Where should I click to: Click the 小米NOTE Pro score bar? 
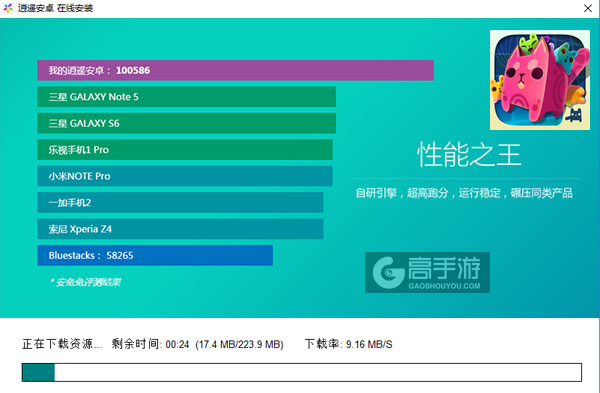(185, 176)
